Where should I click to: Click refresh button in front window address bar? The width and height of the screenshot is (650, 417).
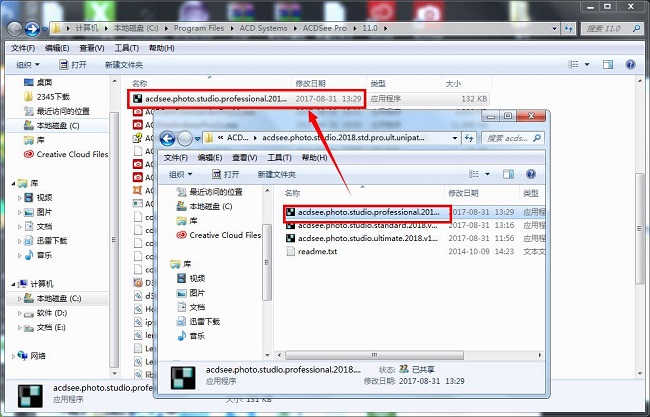click(469, 138)
